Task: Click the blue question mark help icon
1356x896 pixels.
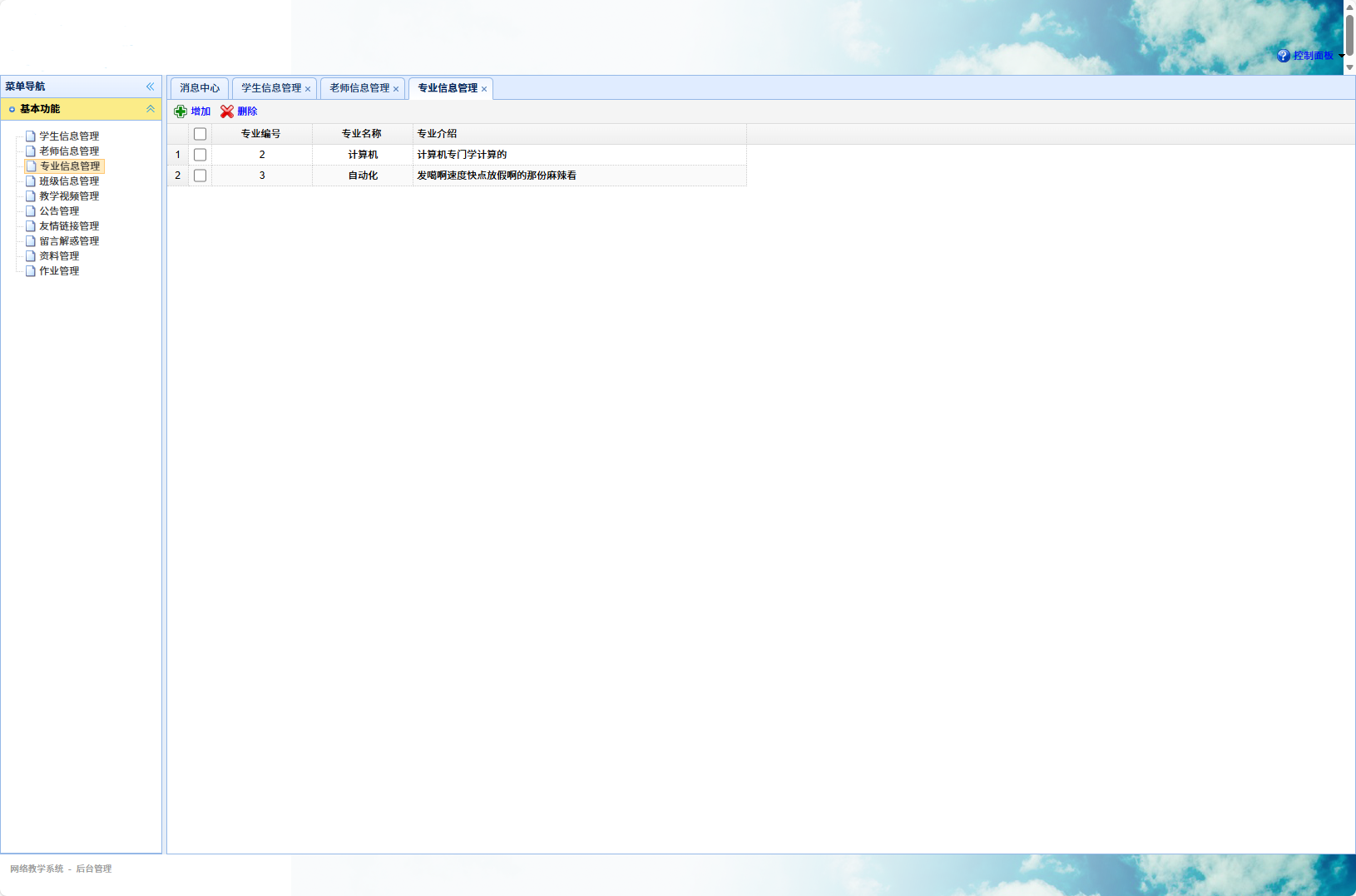Action: (x=1284, y=56)
